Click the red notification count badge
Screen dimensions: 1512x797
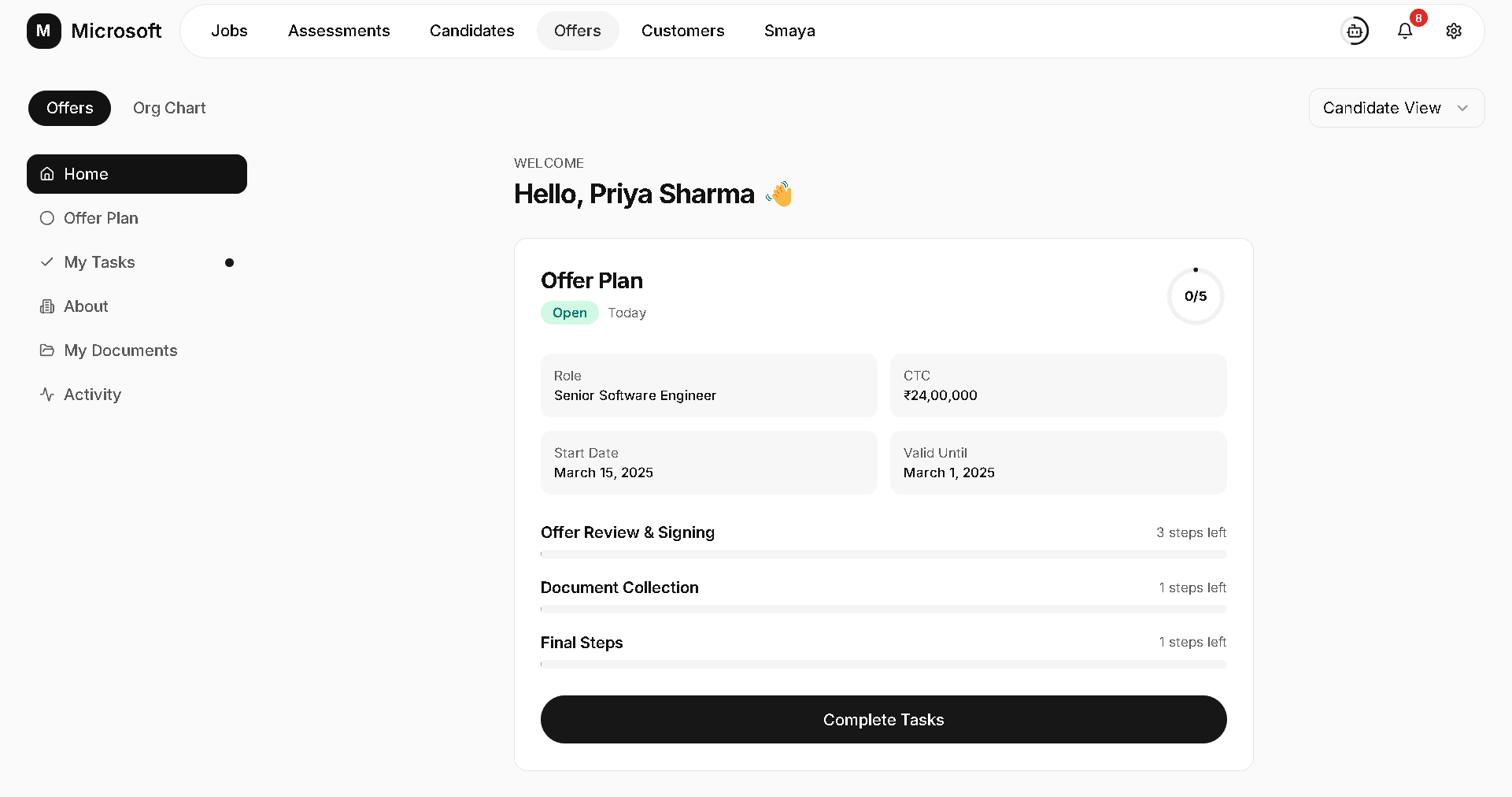pos(1418,18)
